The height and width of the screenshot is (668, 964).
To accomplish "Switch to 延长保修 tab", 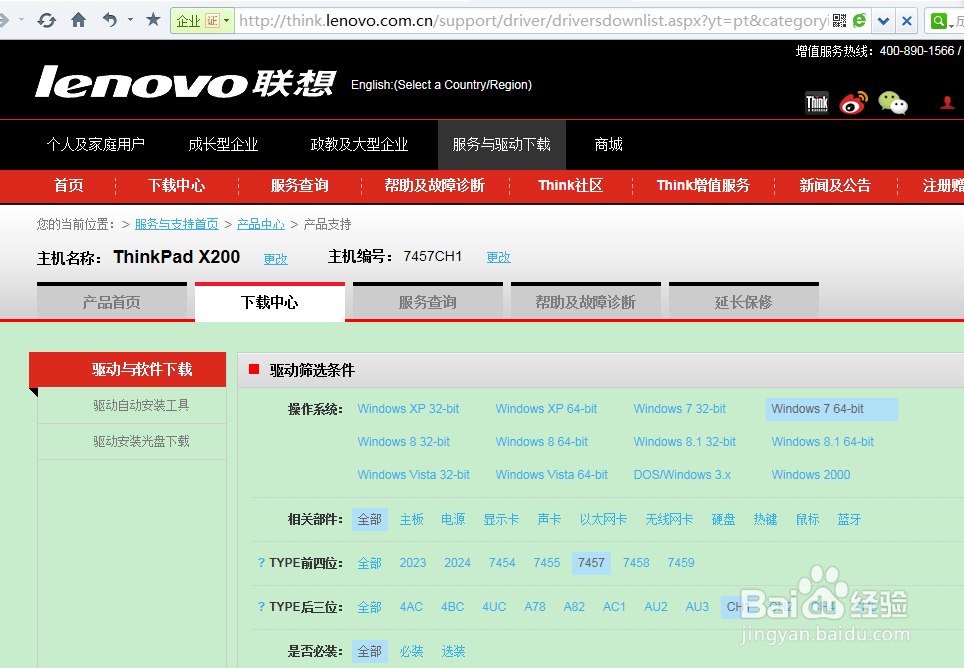I will click(744, 302).
